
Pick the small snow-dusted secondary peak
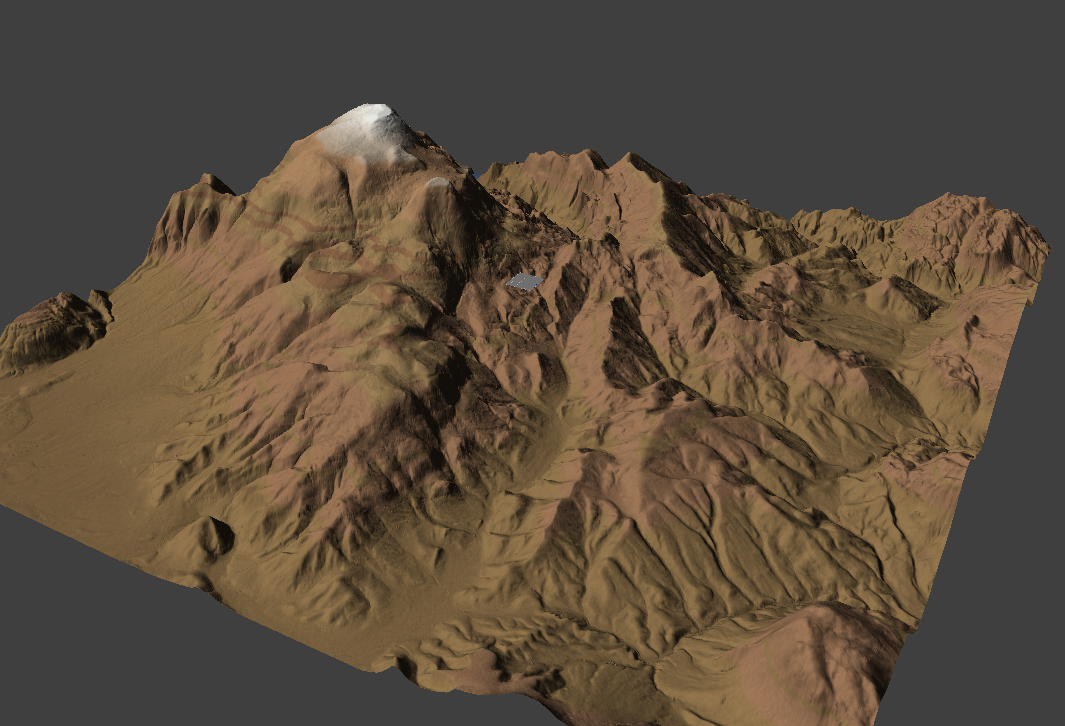438,183
